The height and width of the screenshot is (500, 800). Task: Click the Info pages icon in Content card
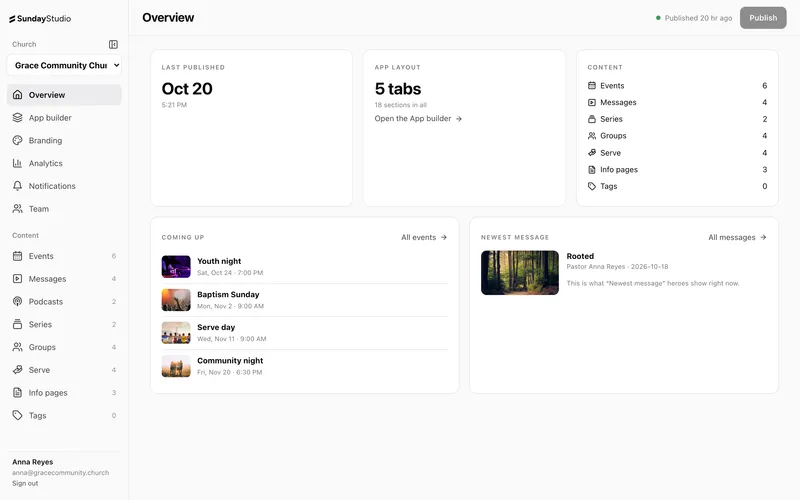592,169
